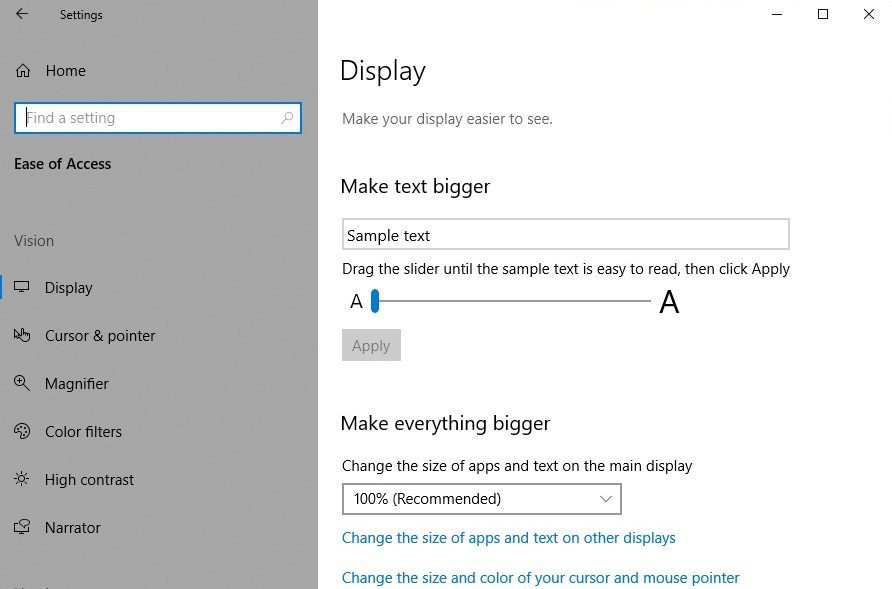Switch to the Color filters page
892x589 pixels.
point(83,432)
